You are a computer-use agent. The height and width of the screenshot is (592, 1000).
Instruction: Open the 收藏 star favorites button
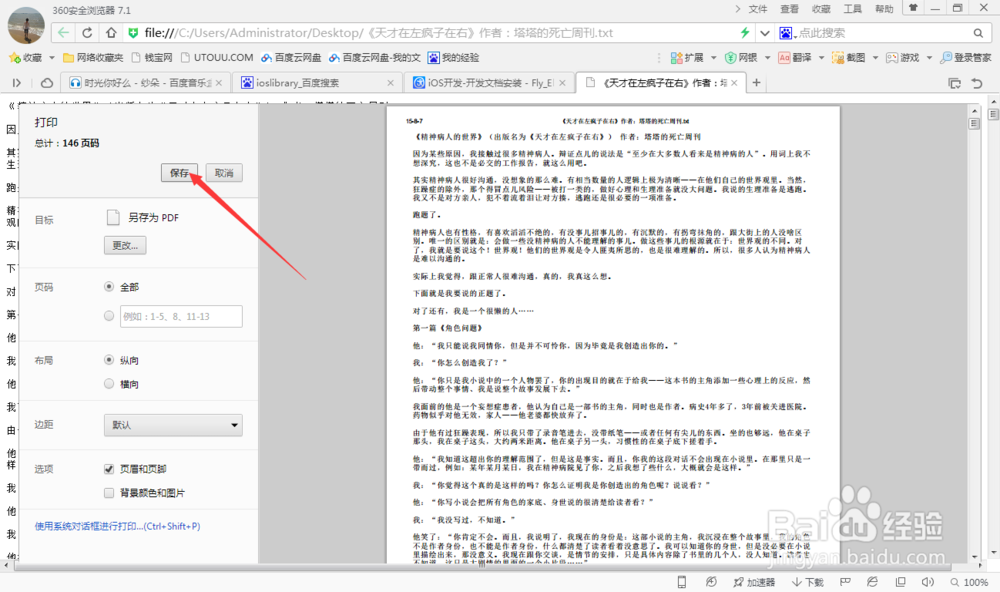[26, 57]
